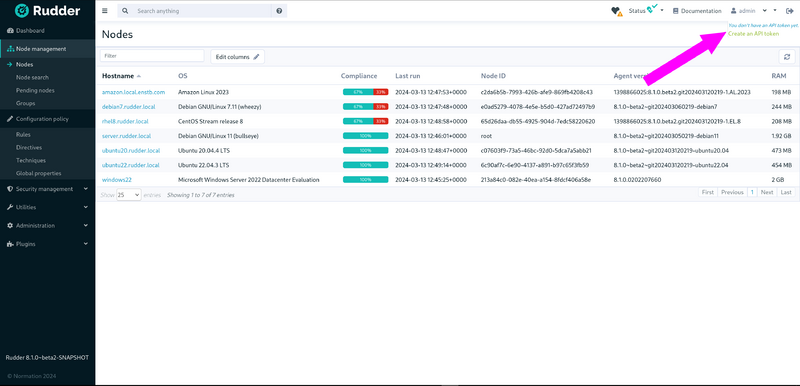Screen dimensions: 800x386
Task: Click the admin user icon
Action: [734, 11]
